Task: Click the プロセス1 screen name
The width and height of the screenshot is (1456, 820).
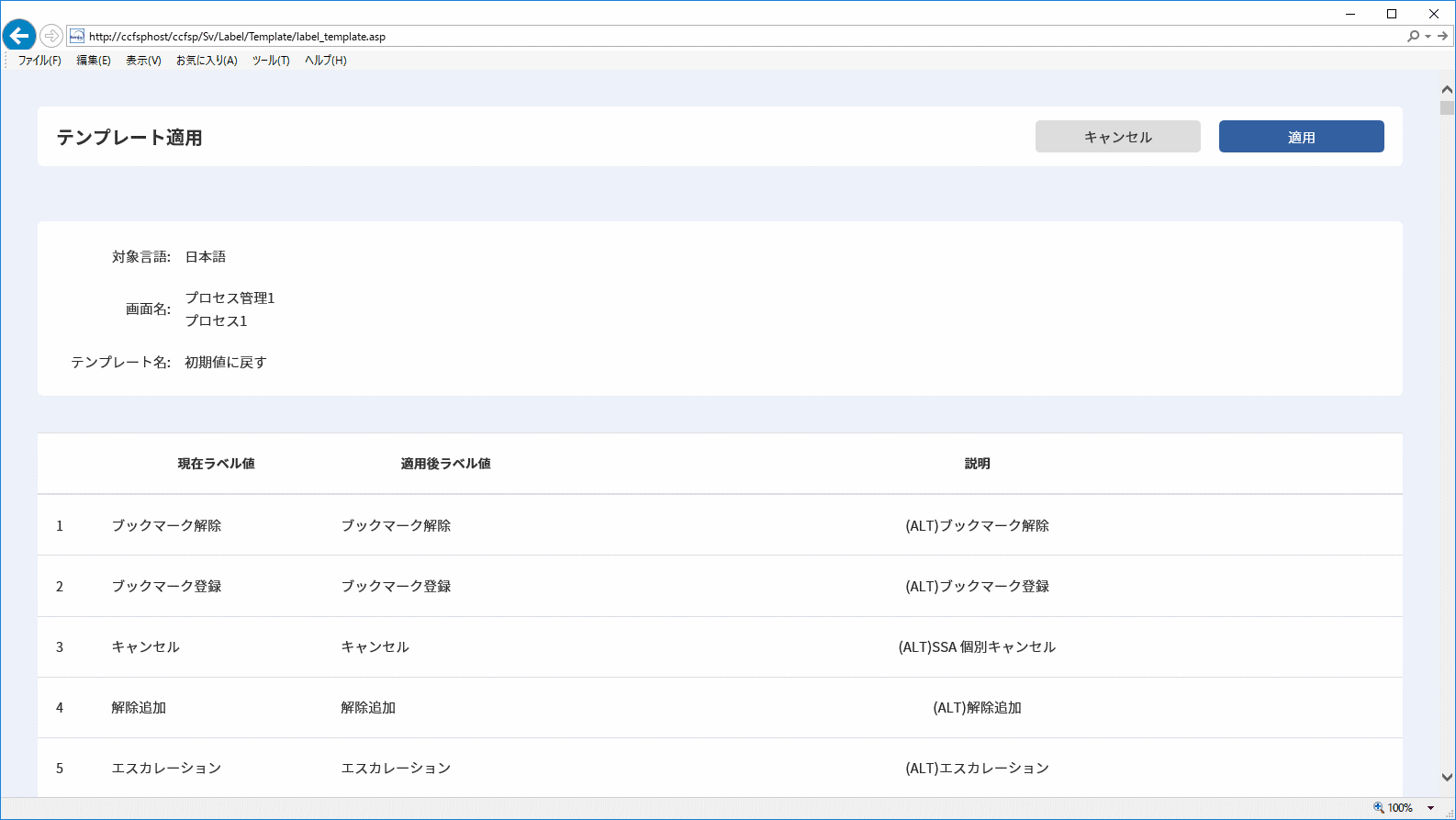Action: 217,321
